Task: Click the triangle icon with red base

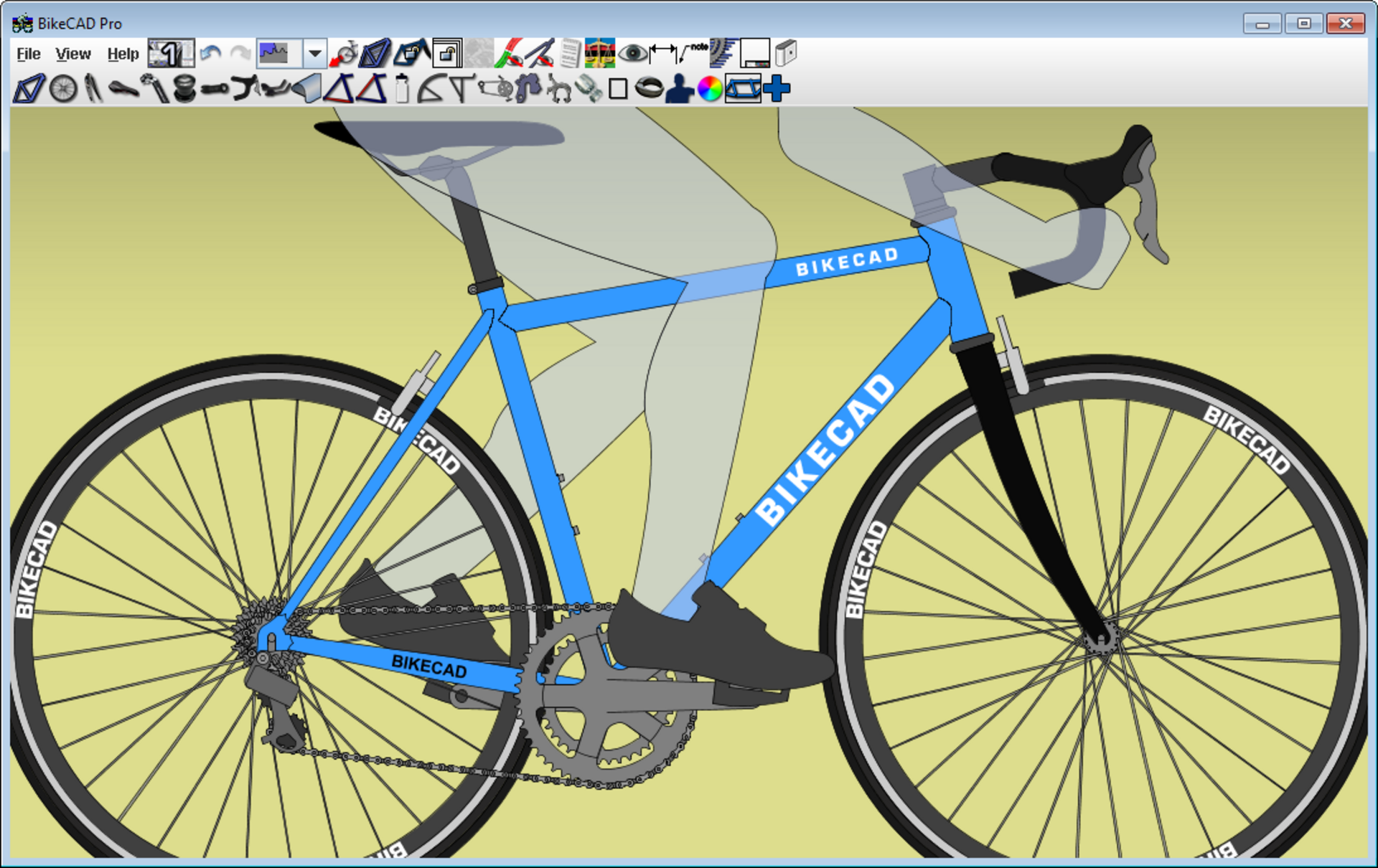Action: pos(338,89)
